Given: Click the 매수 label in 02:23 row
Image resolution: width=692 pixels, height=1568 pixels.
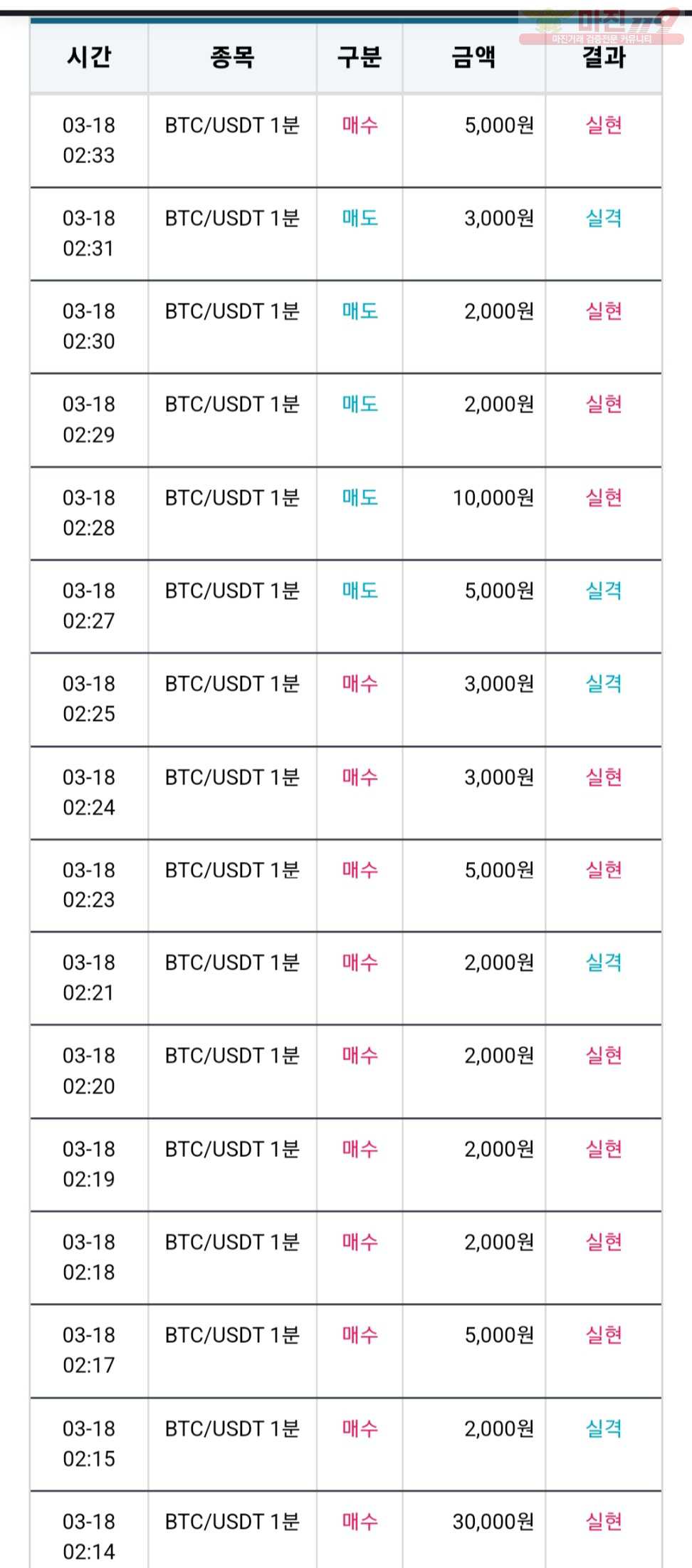Looking at the screenshot, I should (360, 870).
